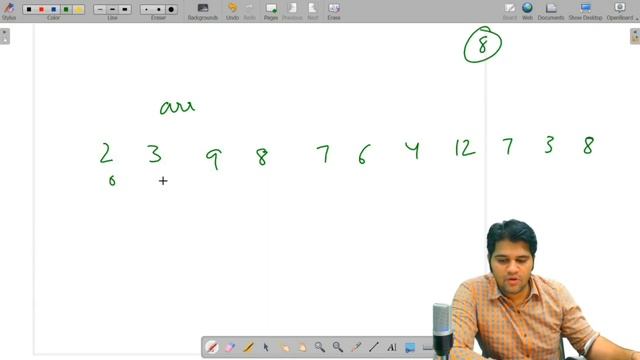The height and width of the screenshot is (360, 640).
Task: Select the blue pen color
Action: [53, 9]
